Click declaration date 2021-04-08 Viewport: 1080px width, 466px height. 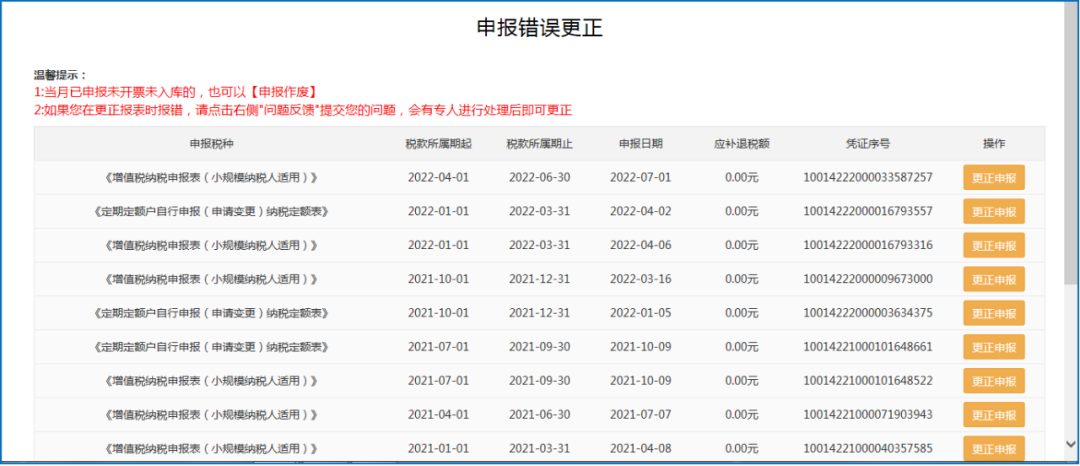point(641,448)
